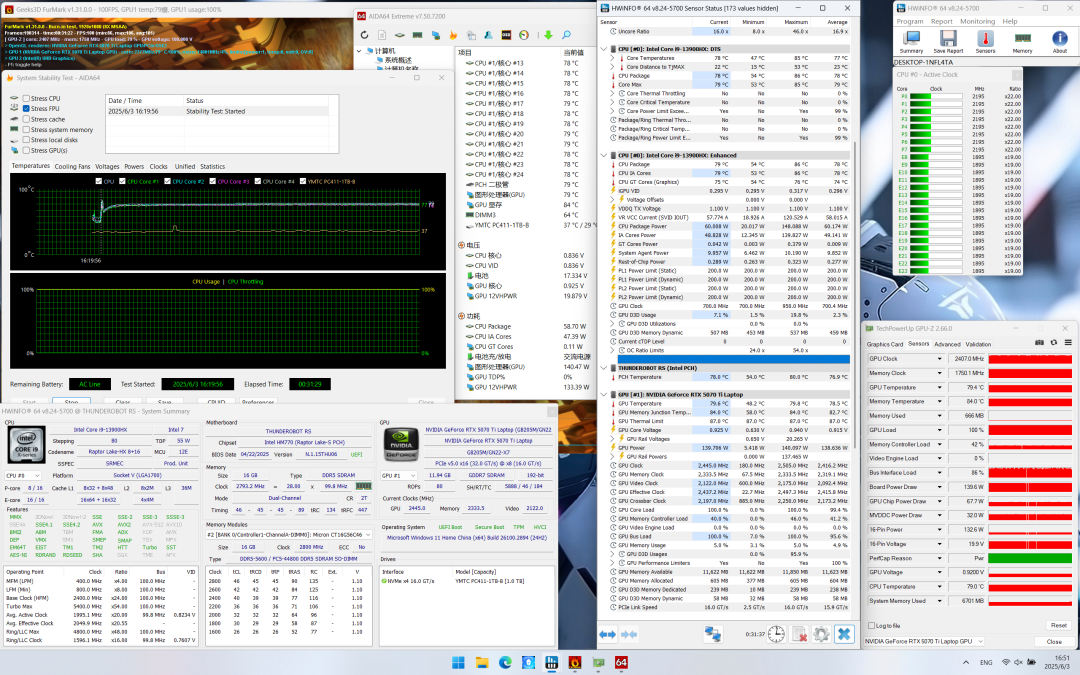Viewport: 1080px width, 675px height.
Task: Open HWiNFO sensor settings gear icon
Action: point(821,634)
